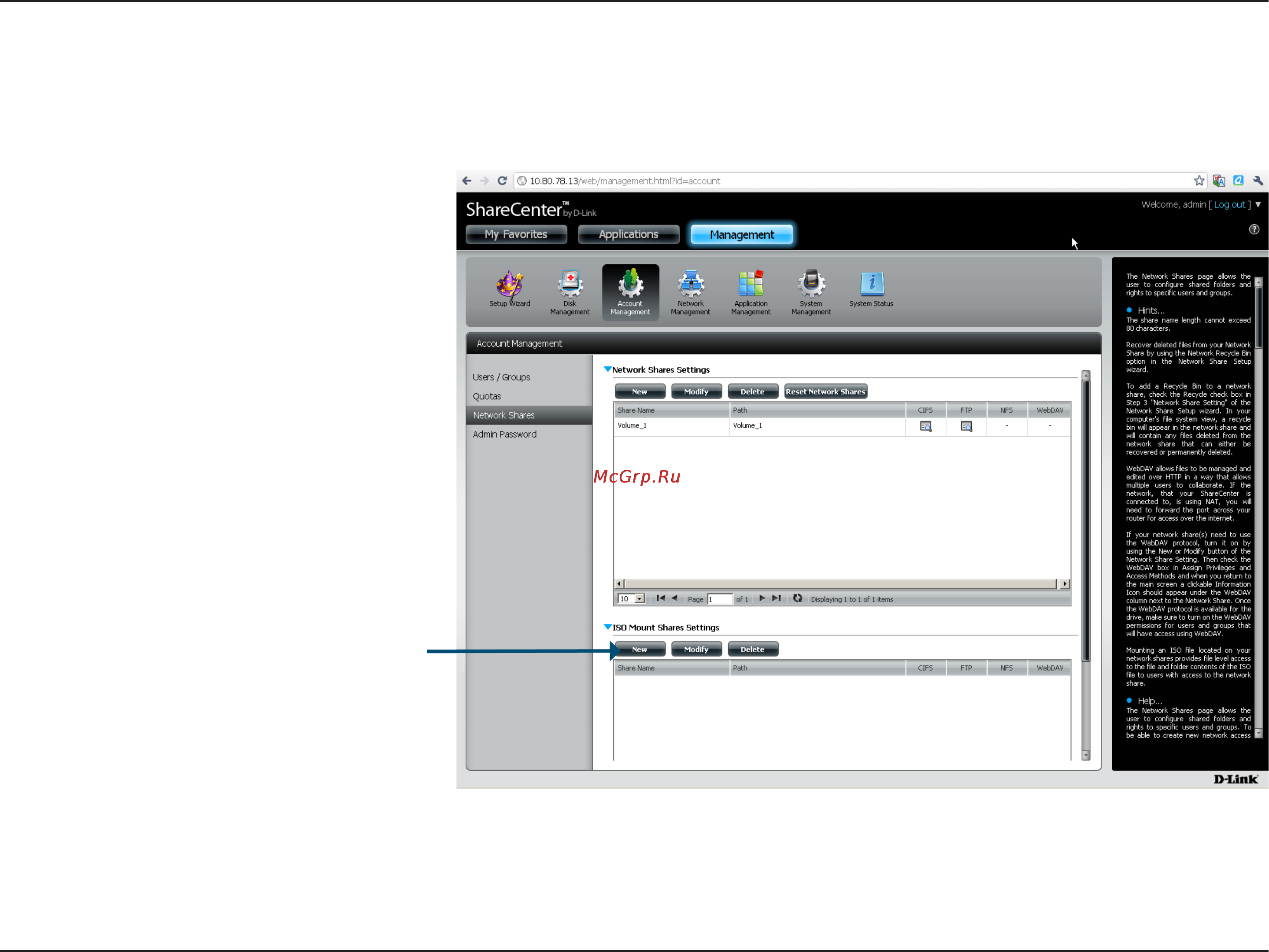Click the shares table horizontal scrollbar

[840, 584]
